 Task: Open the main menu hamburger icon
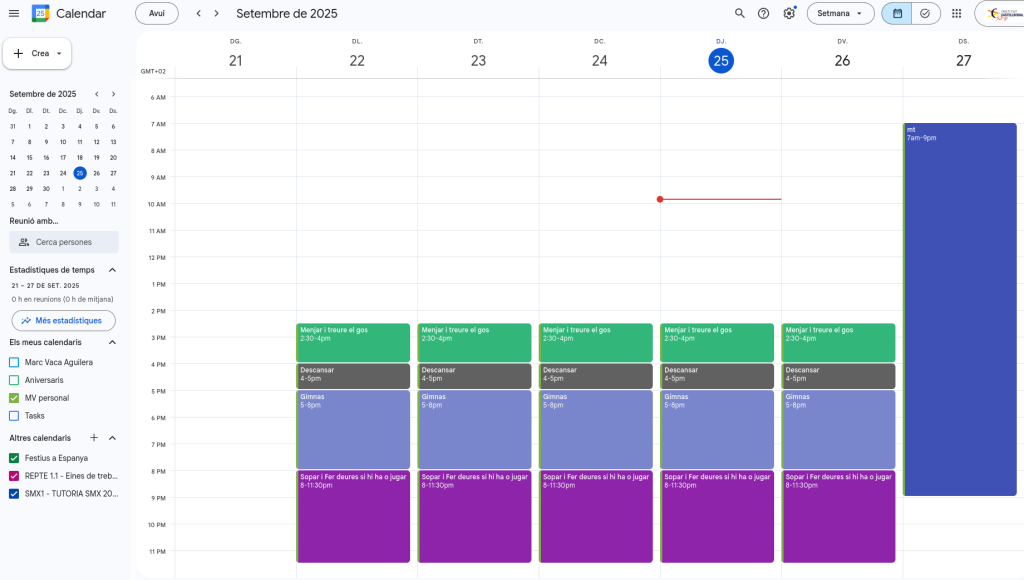click(x=13, y=13)
